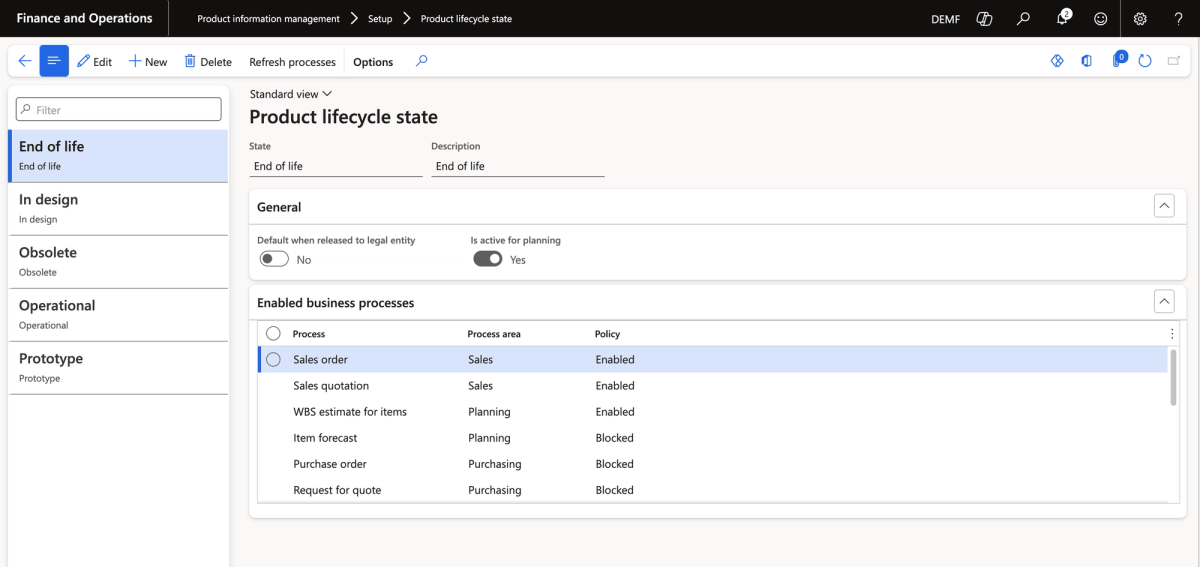The height and width of the screenshot is (567, 1200).
Task: Click into the Filter search box
Action: [x=118, y=109]
